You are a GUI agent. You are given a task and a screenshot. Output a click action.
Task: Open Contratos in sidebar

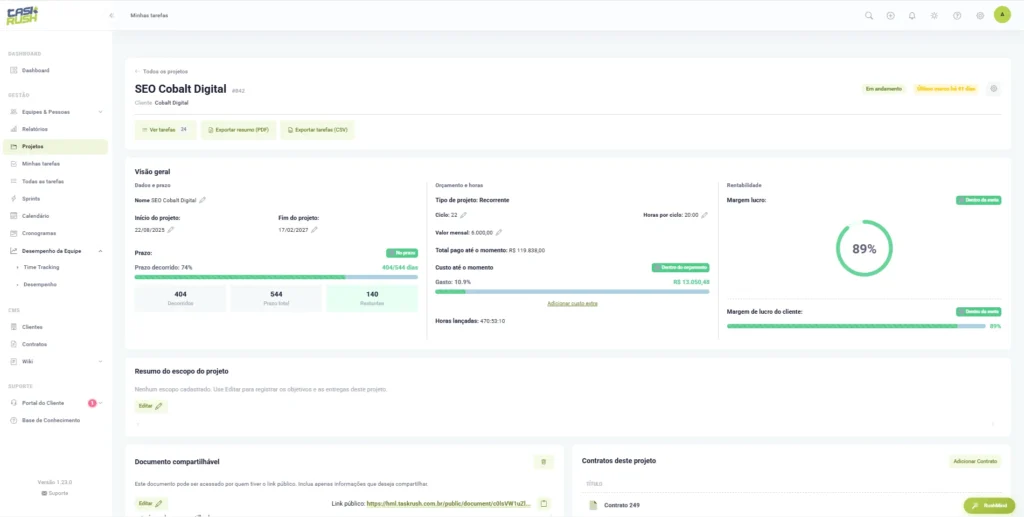[x=56, y=344]
